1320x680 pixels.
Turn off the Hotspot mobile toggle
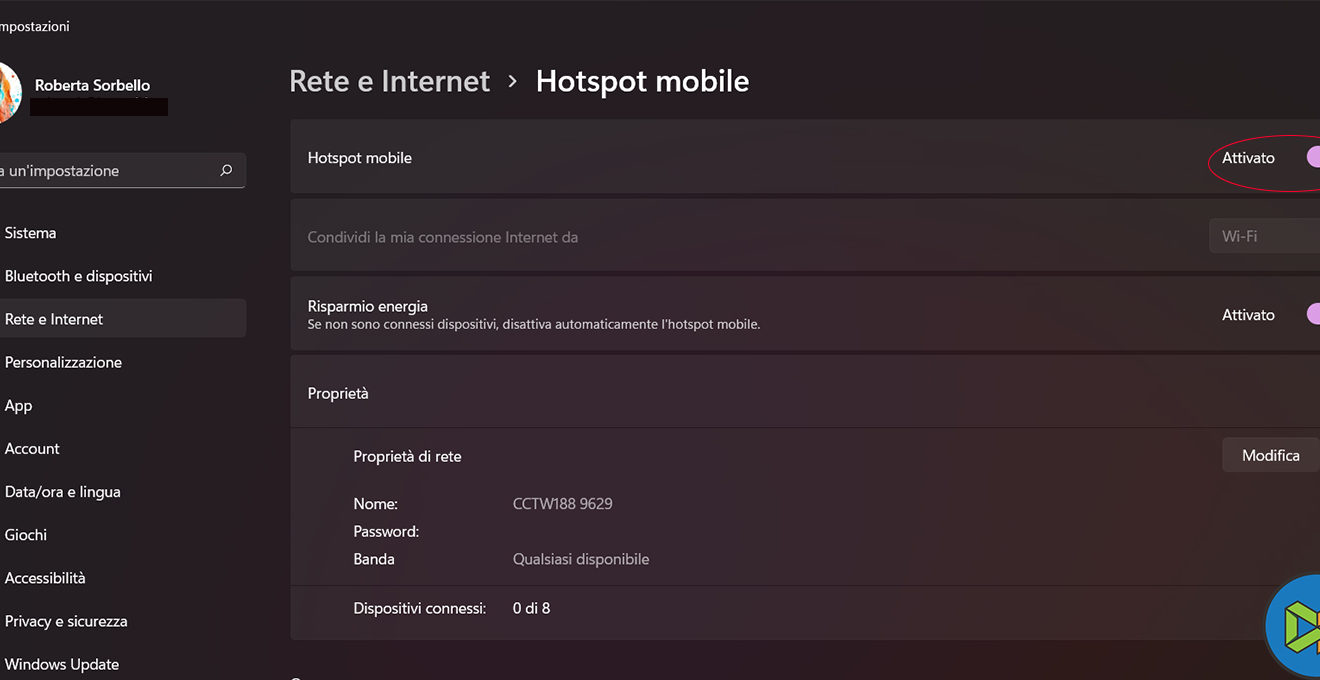(x=1311, y=158)
